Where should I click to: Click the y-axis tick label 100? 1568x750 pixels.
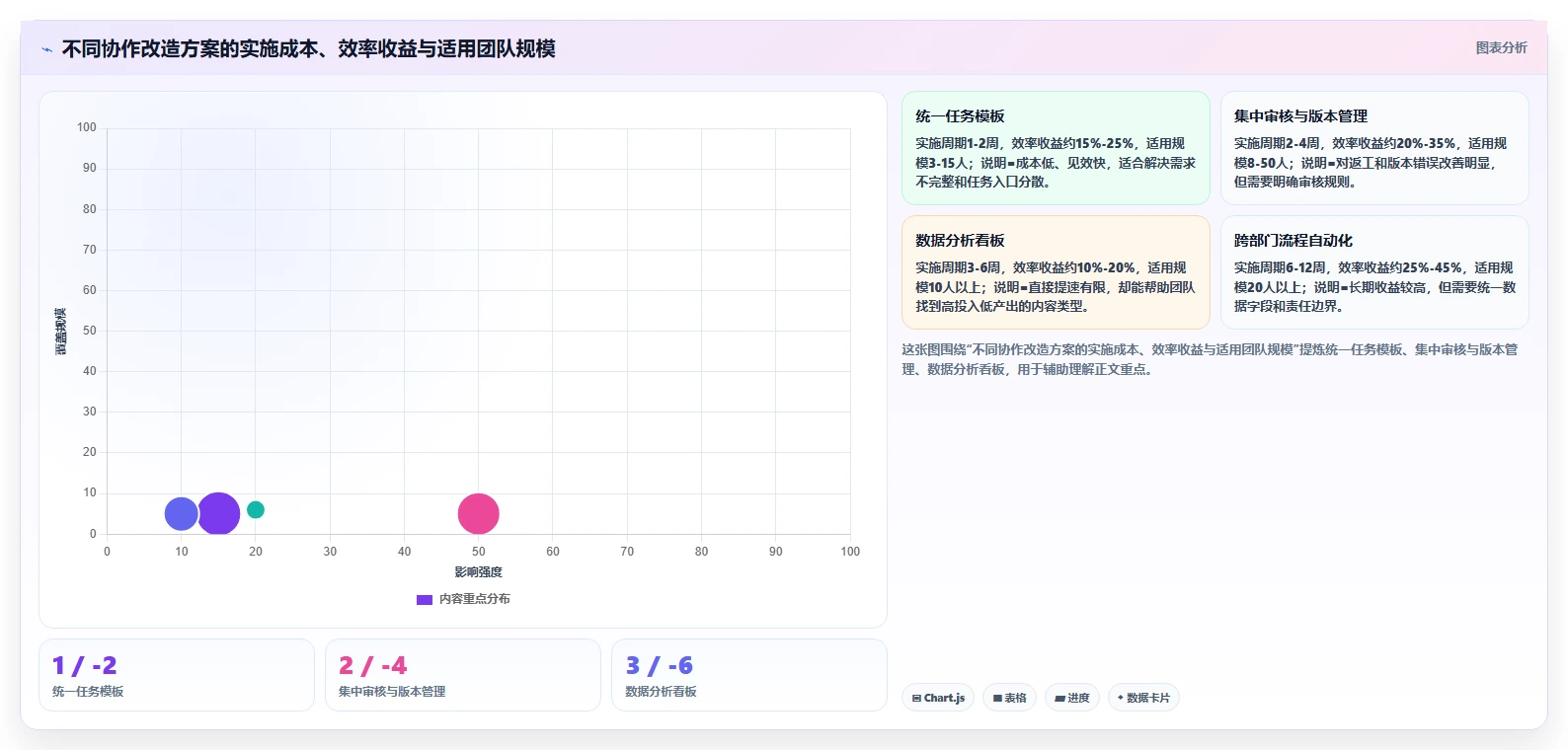click(87, 127)
